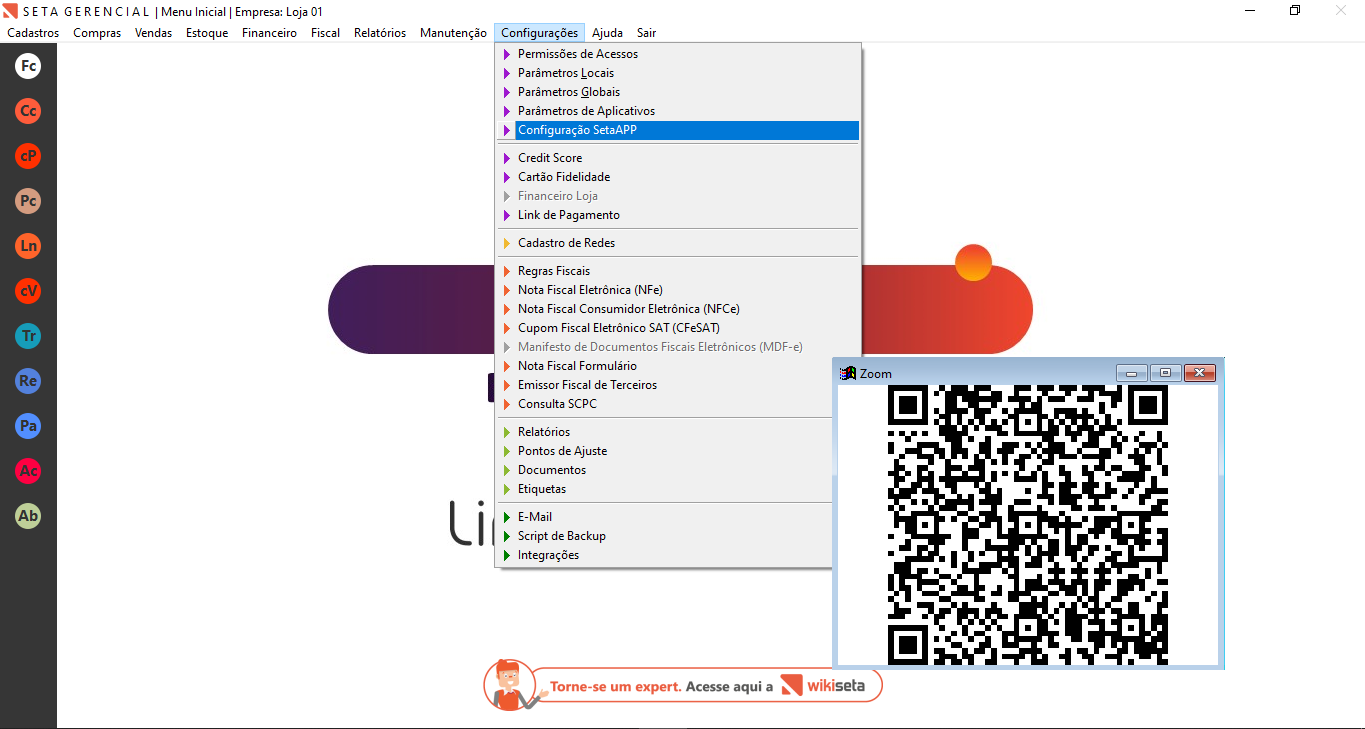Open Cartão Fidelidade option
The height and width of the screenshot is (729, 1365).
678,177
